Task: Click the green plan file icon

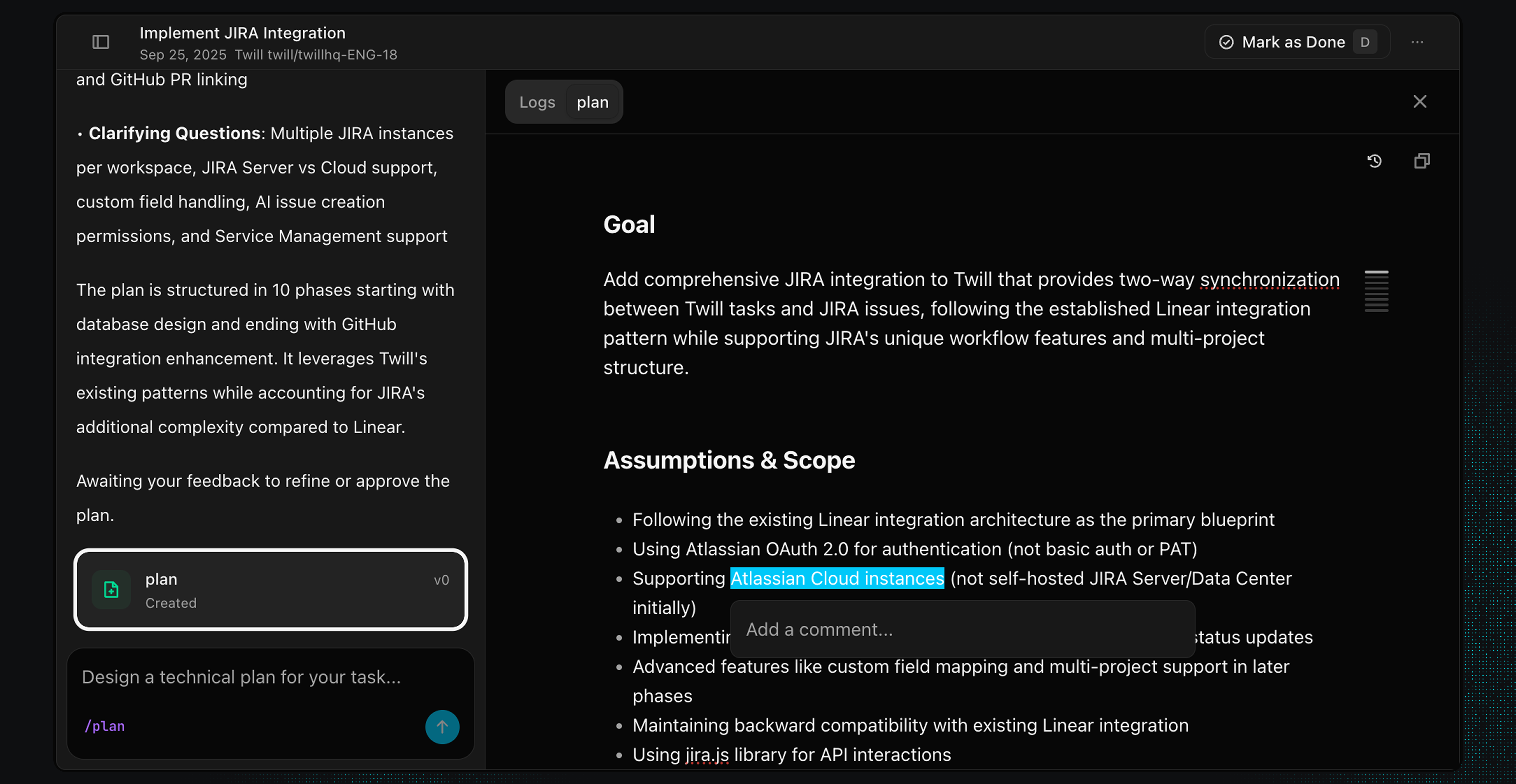Action: pos(111,589)
